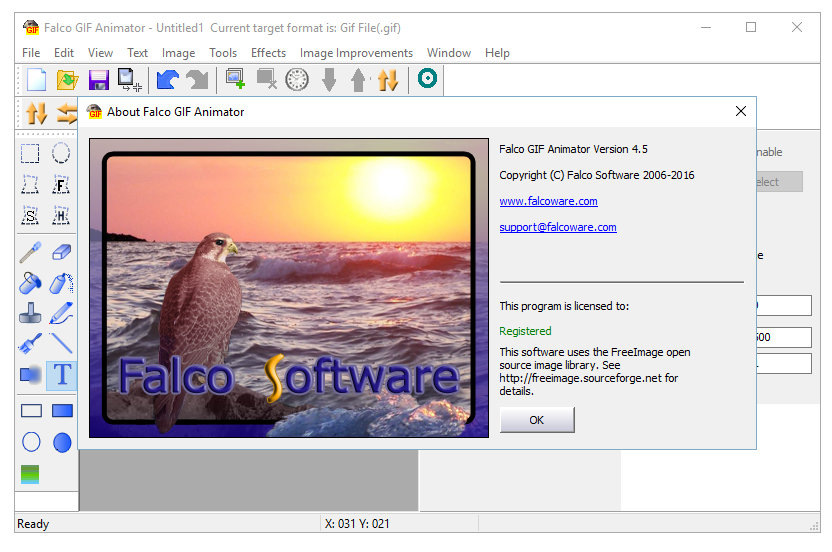Image resolution: width=832 pixels, height=552 pixels.
Task: Click the orange up-down swap arrows in the top toolbar
Action: point(388,80)
